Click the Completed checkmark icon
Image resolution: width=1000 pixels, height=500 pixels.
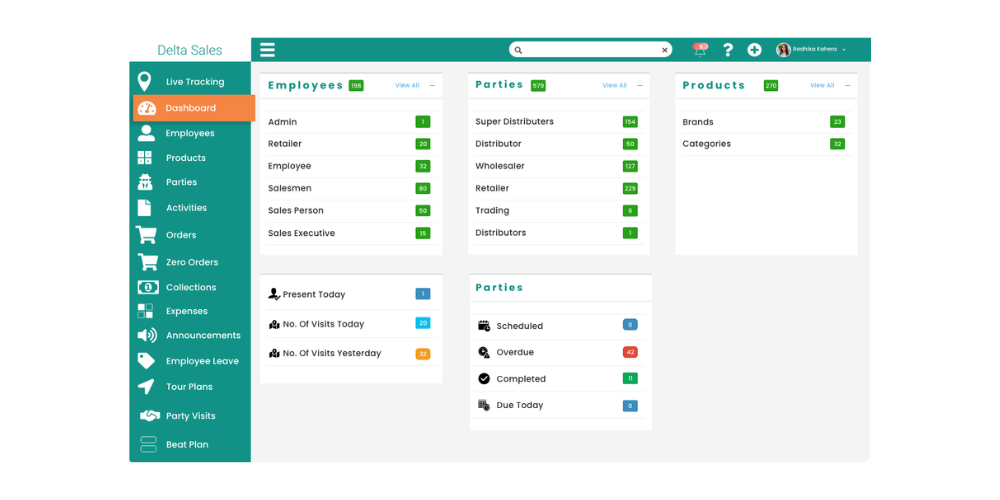[484, 379]
